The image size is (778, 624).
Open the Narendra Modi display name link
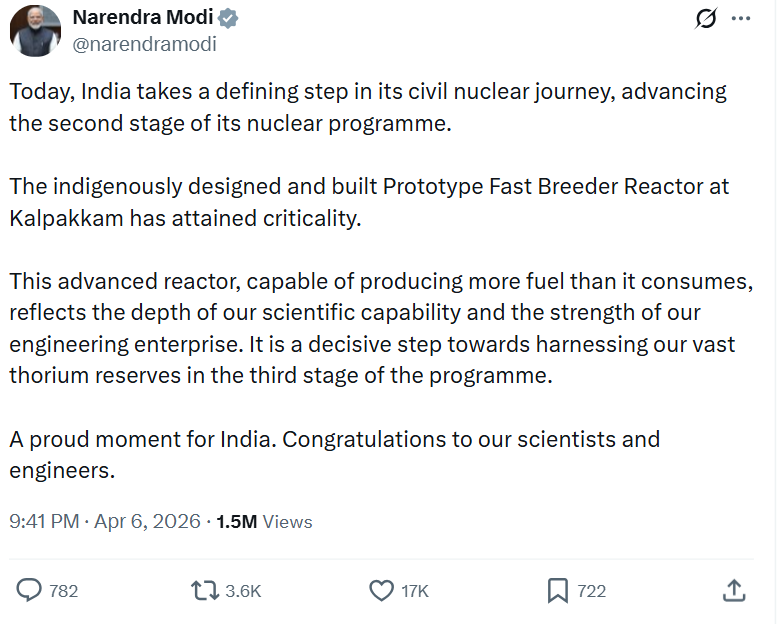pyautogui.click(x=143, y=17)
